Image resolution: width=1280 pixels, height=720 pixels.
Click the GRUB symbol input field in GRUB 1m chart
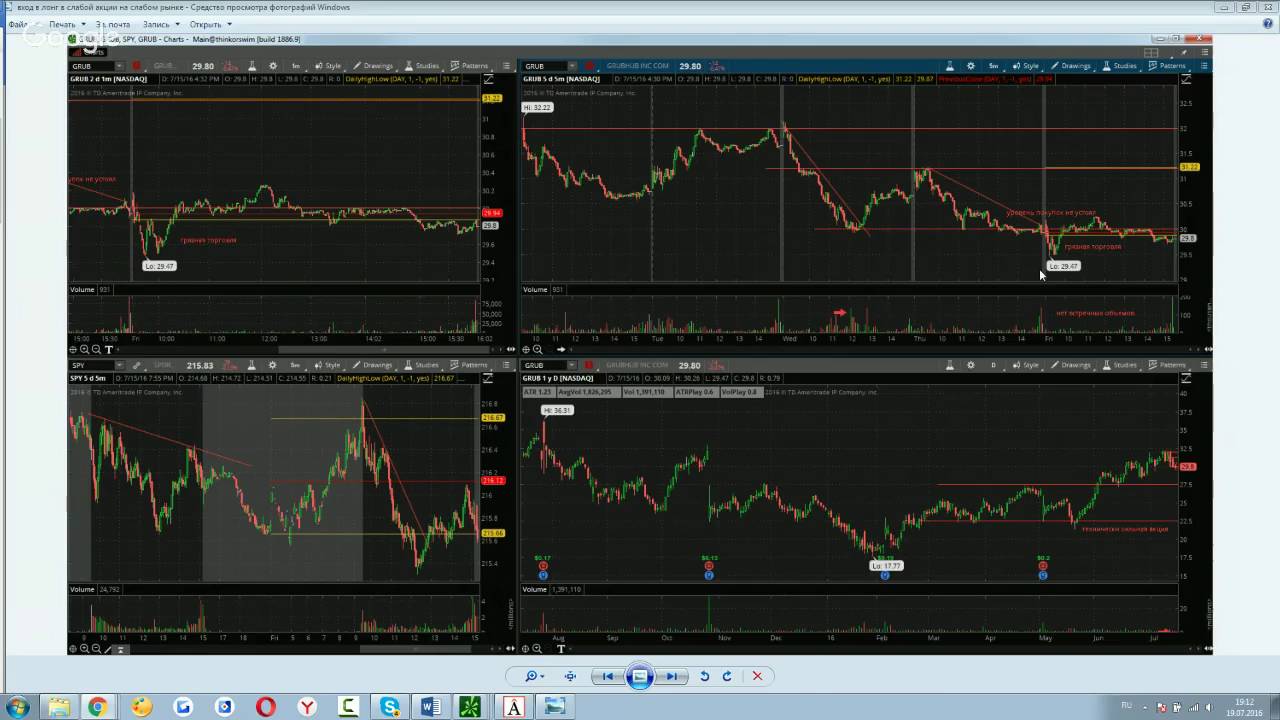coord(90,66)
